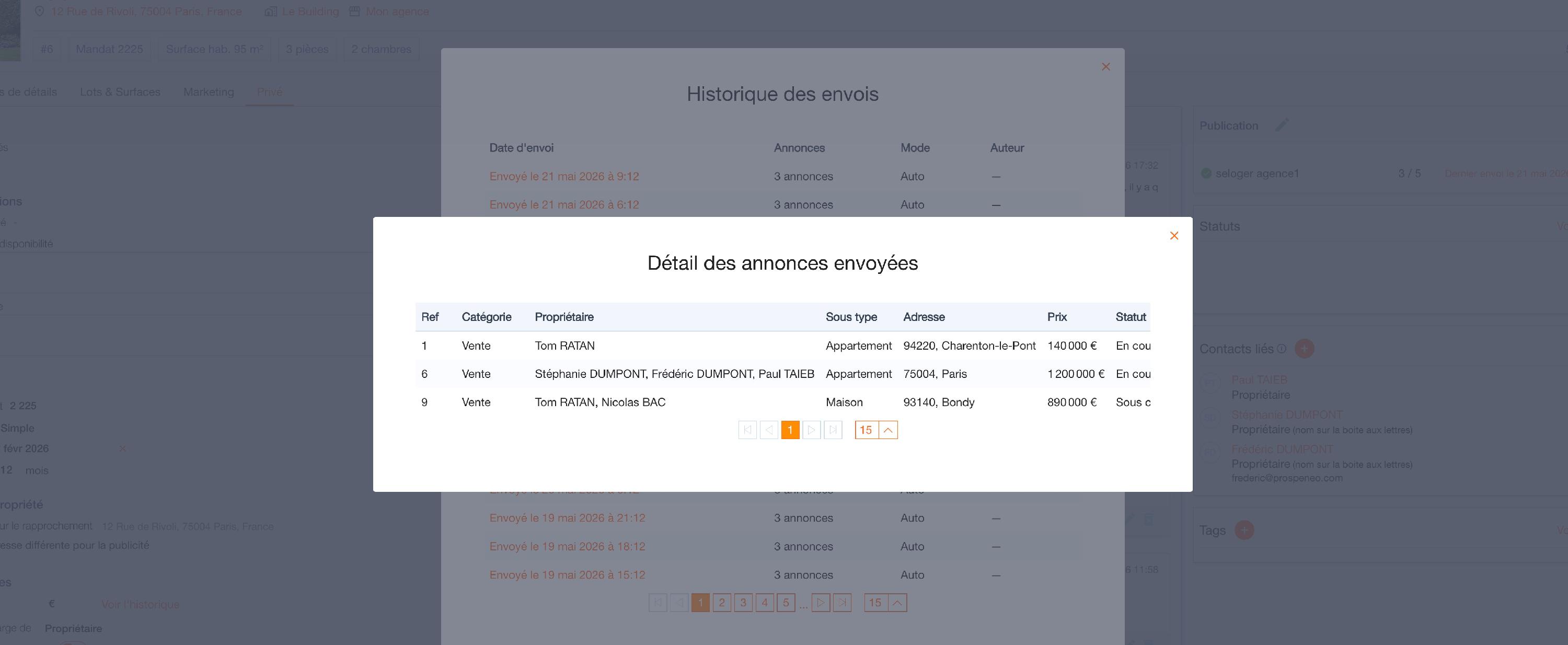
Task: Open the Mon agence link
Action: pyautogui.click(x=397, y=11)
